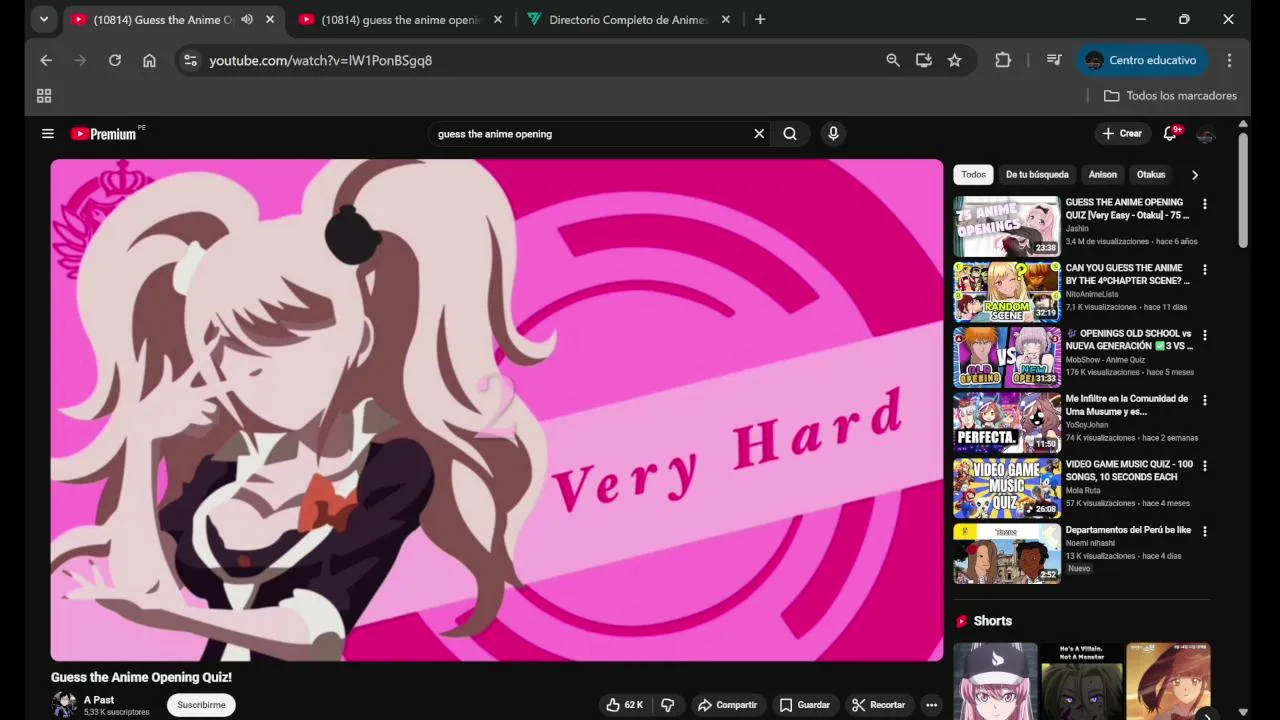Open Video Game Music Quiz thumbnail

(x=1007, y=488)
